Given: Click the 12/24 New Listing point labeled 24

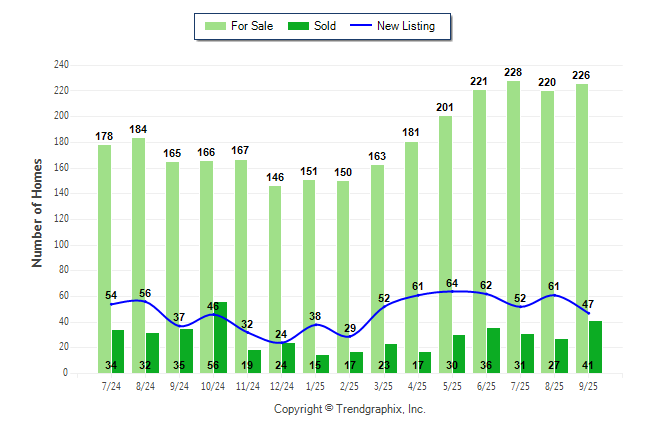Looking at the screenshot, I should (282, 342).
